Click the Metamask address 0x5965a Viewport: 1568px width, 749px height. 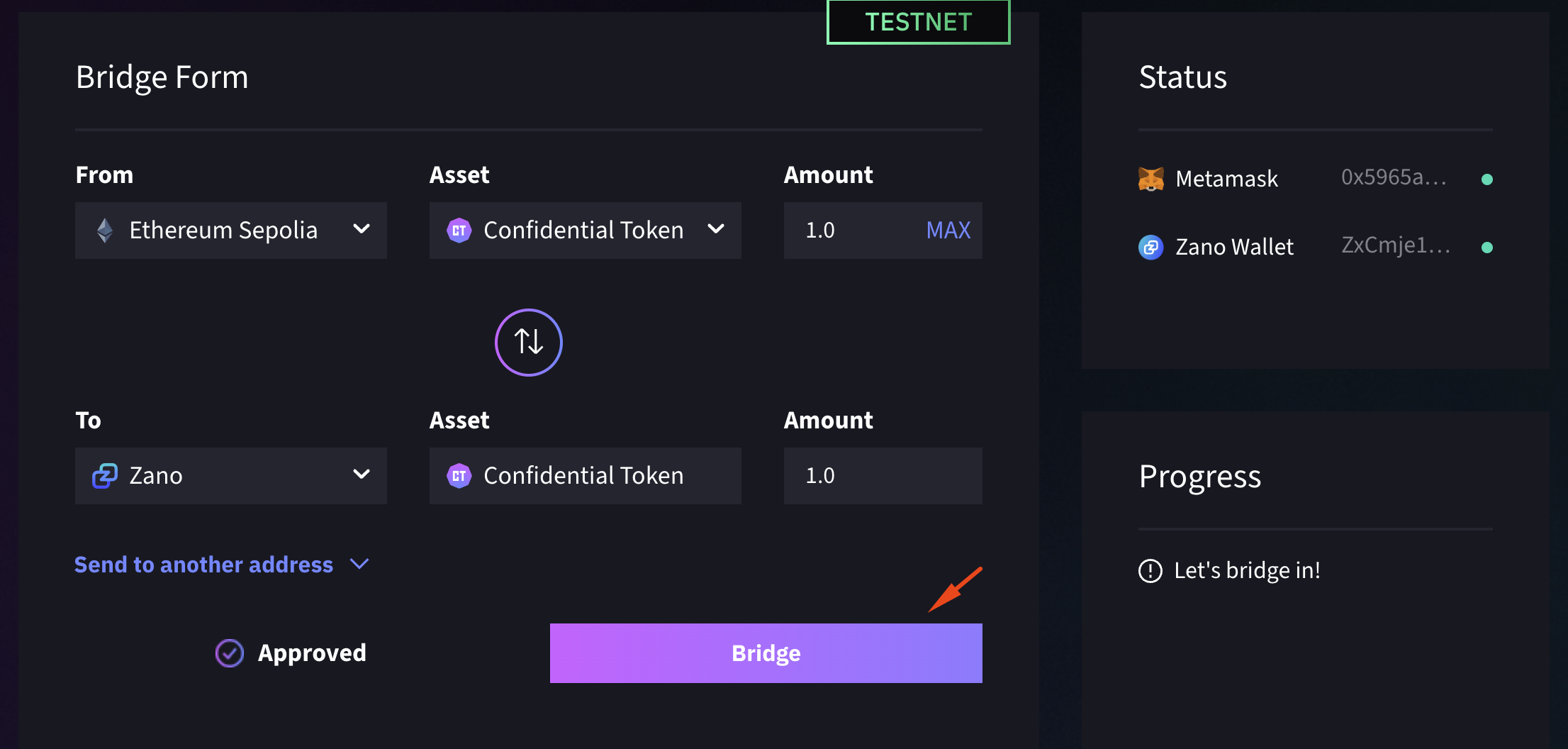pyautogui.click(x=1393, y=177)
